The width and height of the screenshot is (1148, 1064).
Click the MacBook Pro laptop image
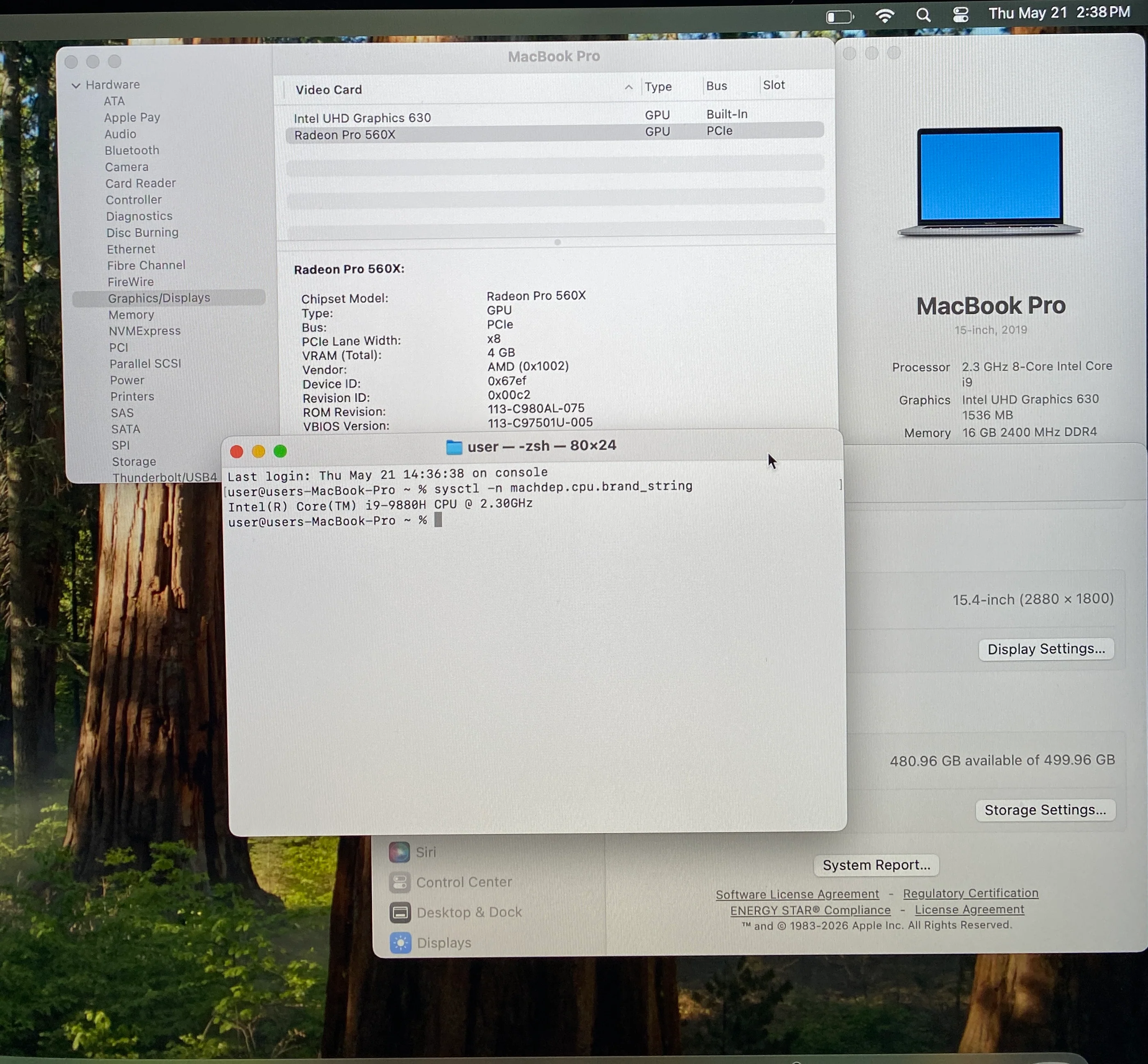point(990,181)
